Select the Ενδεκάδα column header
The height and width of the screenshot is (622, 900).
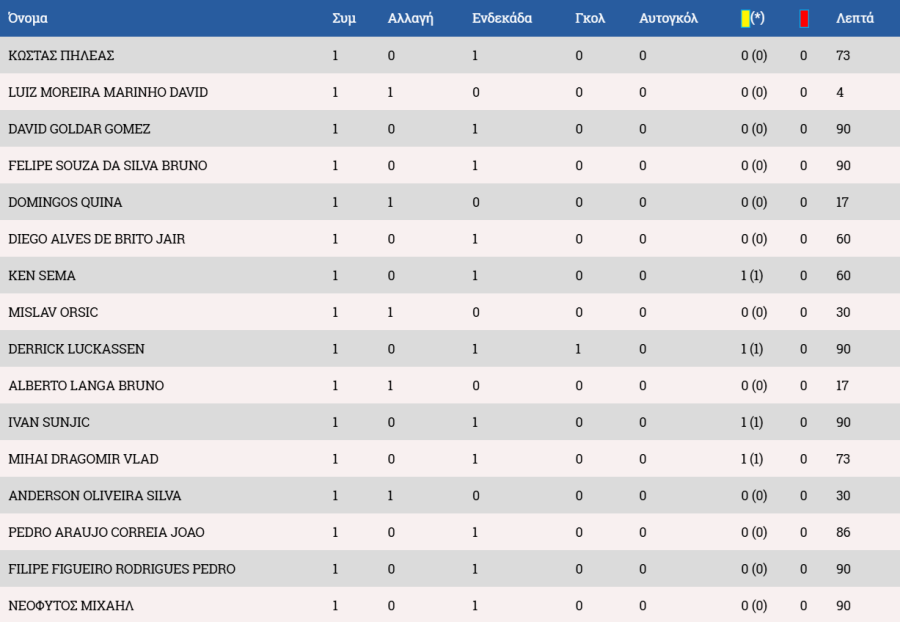point(502,18)
